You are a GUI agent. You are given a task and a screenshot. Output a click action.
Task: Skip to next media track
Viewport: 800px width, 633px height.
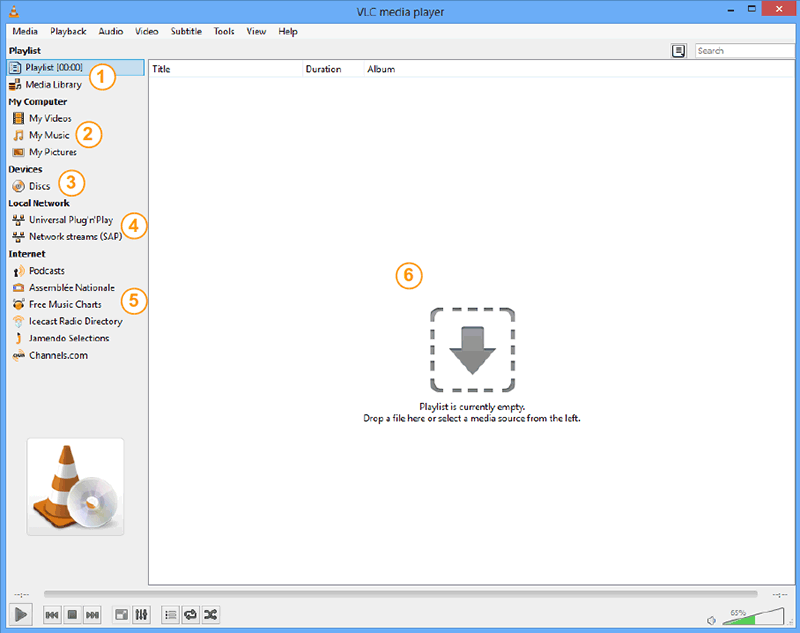click(92, 615)
